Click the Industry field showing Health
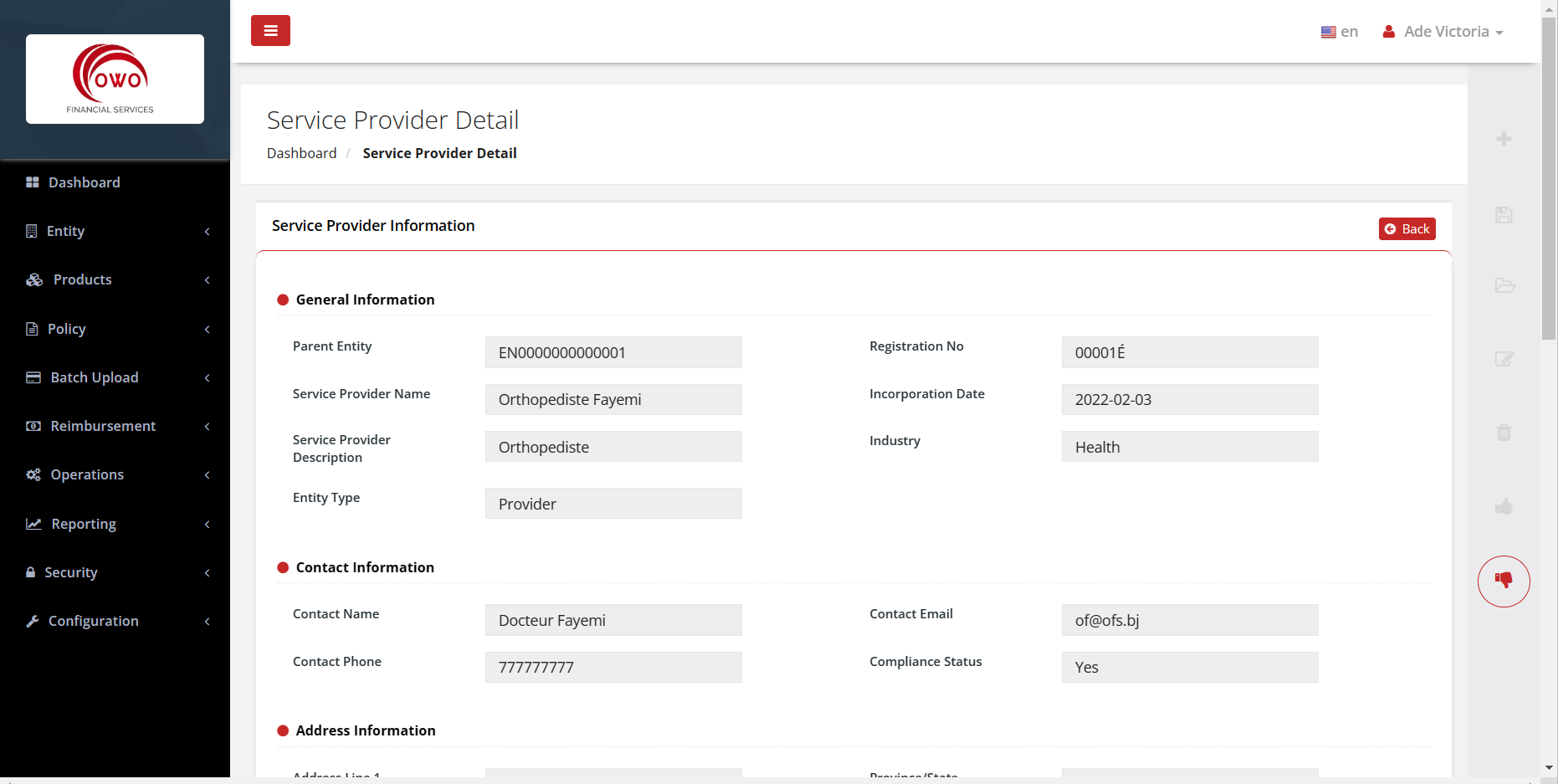The image size is (1558, 784). pos(1190,447)
